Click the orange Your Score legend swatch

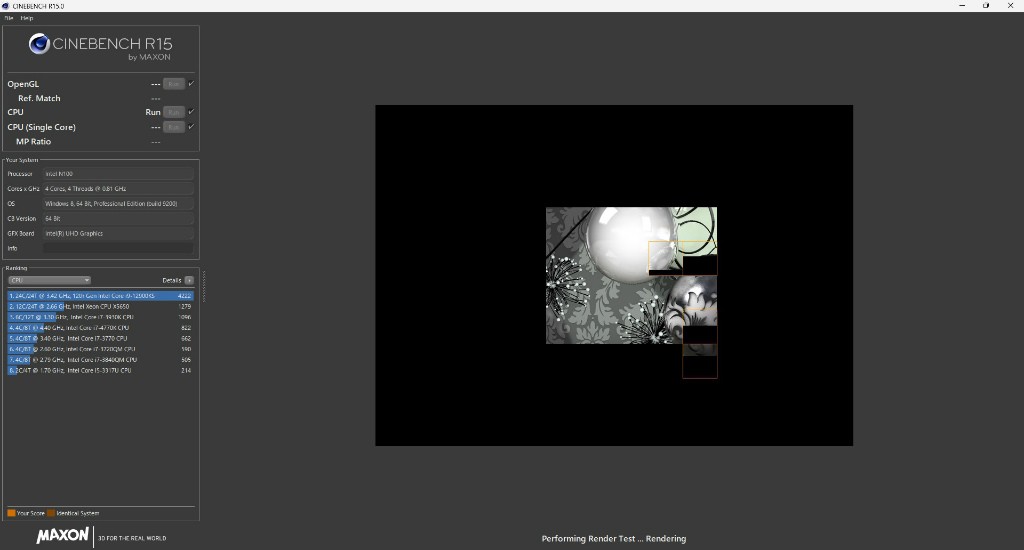tap(11, 513)
